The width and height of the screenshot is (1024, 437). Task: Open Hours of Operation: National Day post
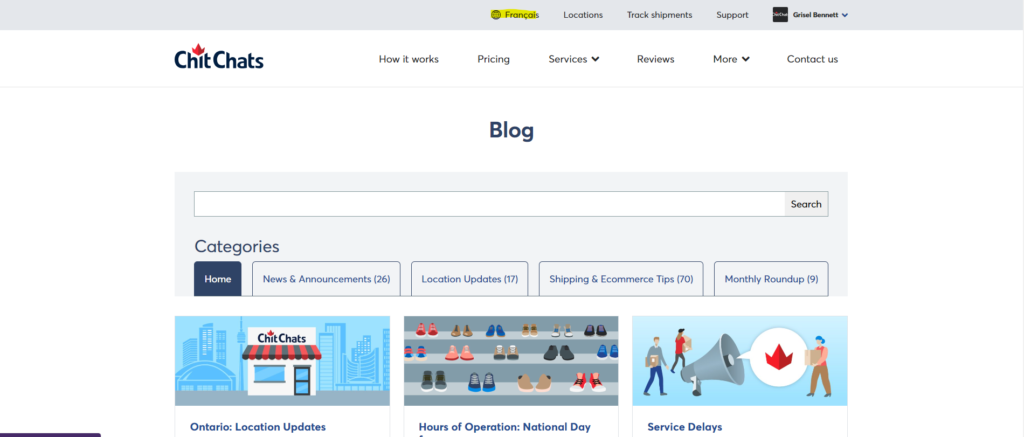[x=505, y=427]
